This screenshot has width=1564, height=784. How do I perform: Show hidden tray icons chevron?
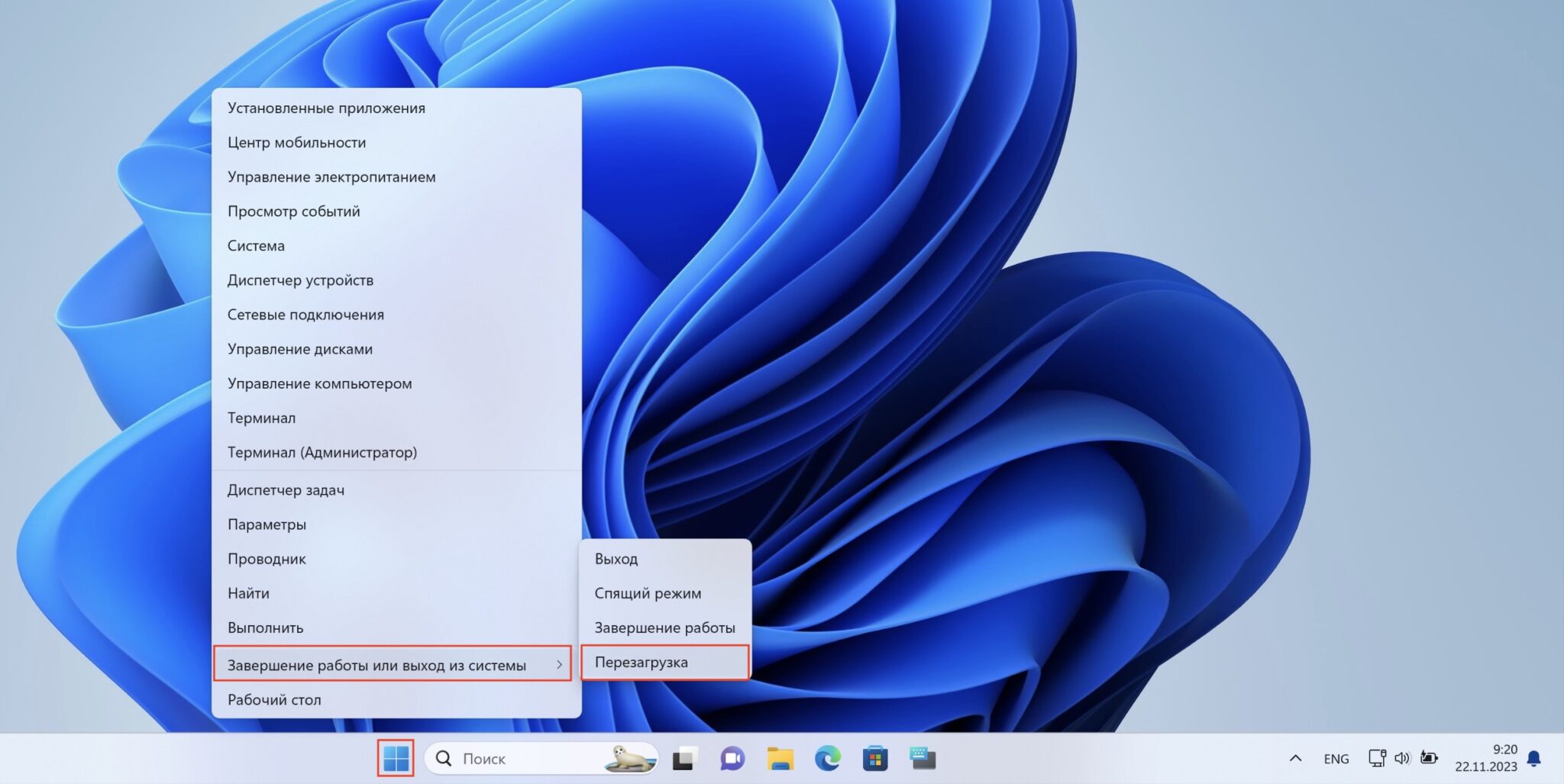(x=1295, y=758)
